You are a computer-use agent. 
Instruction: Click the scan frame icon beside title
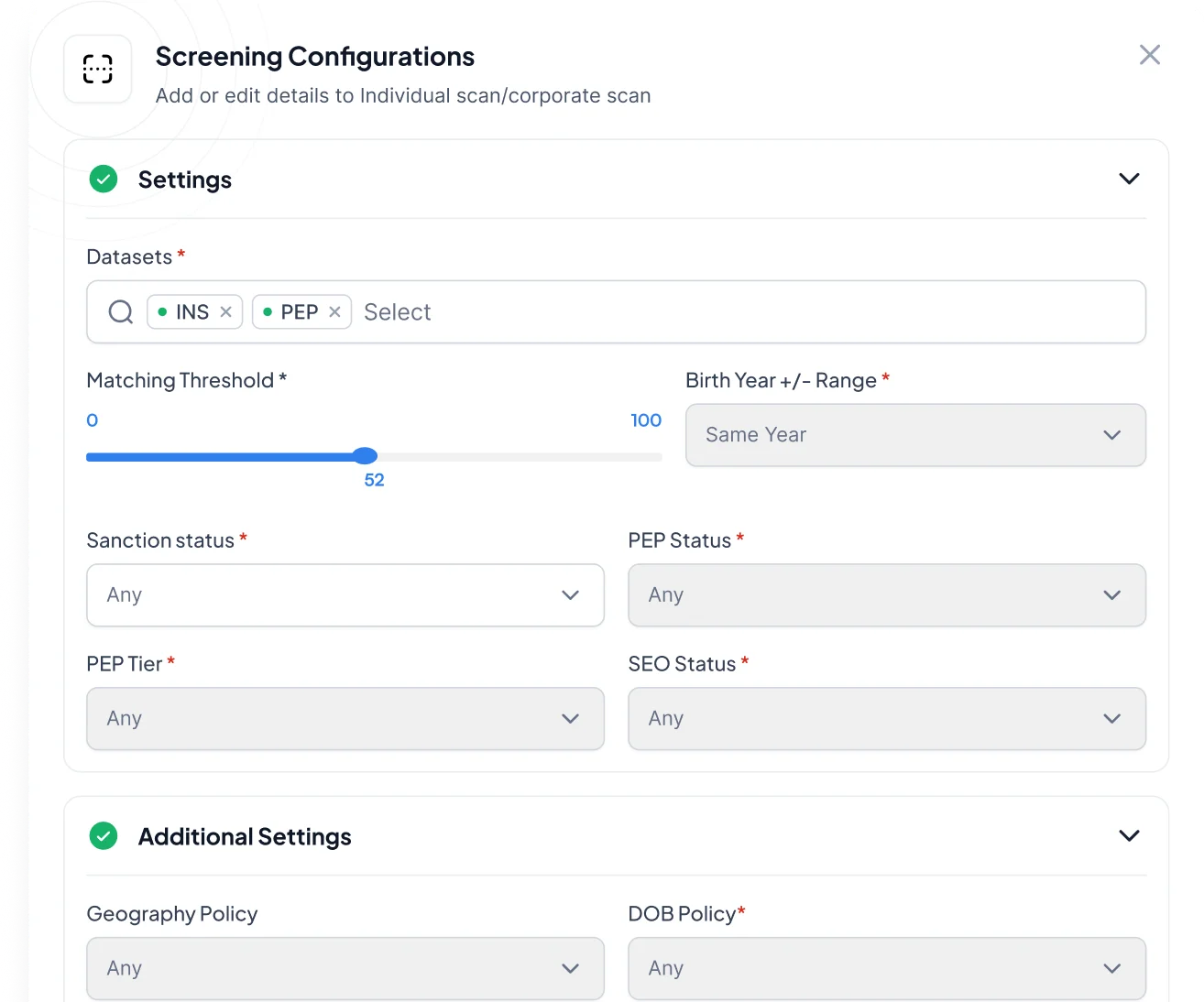(98, 70)
